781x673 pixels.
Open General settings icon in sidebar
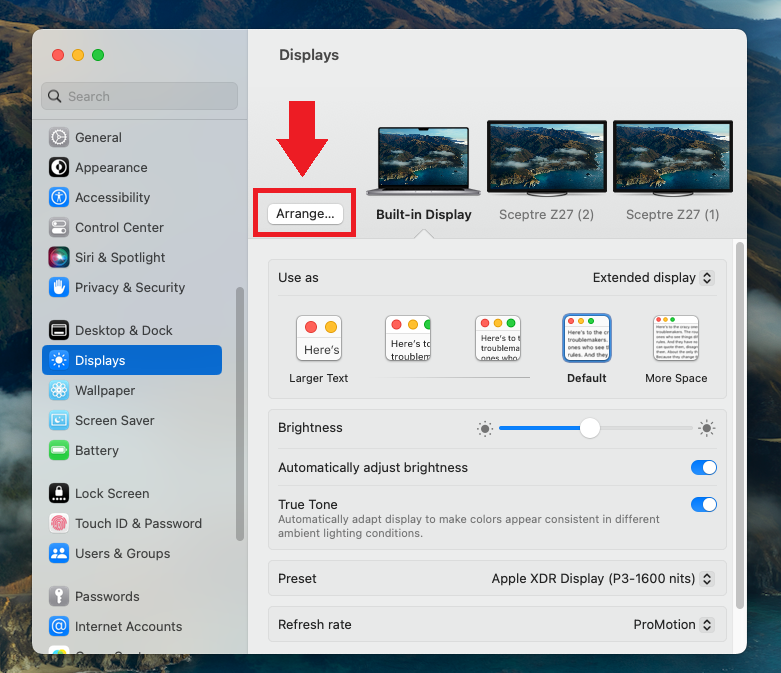point(59,138)
